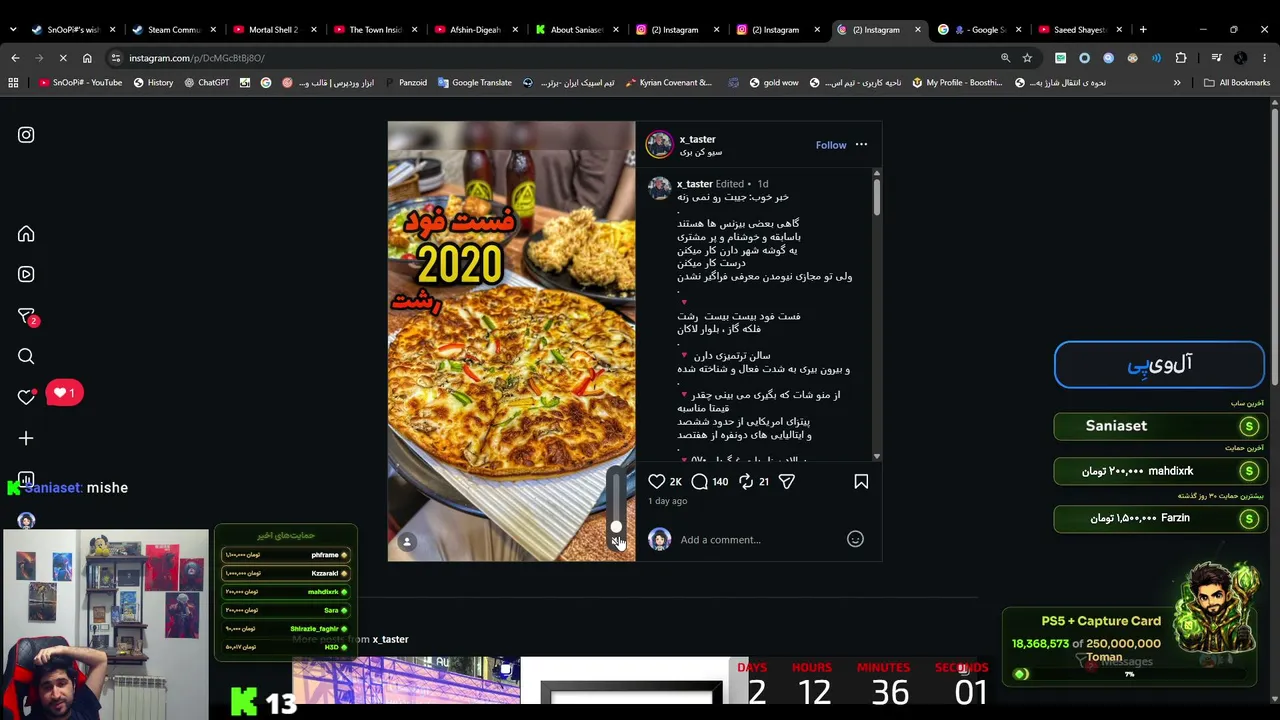Open Notifications heart icon in sidebar
Screen dimensions: 1280x720
(26, 397)
